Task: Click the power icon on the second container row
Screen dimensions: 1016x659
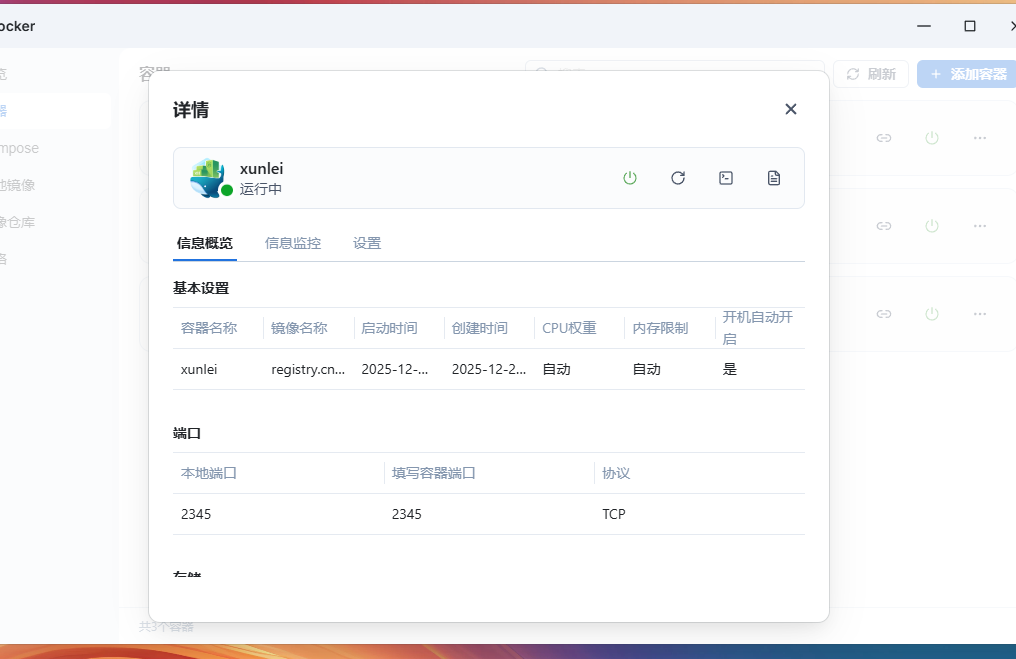Action: coord(932,226)
